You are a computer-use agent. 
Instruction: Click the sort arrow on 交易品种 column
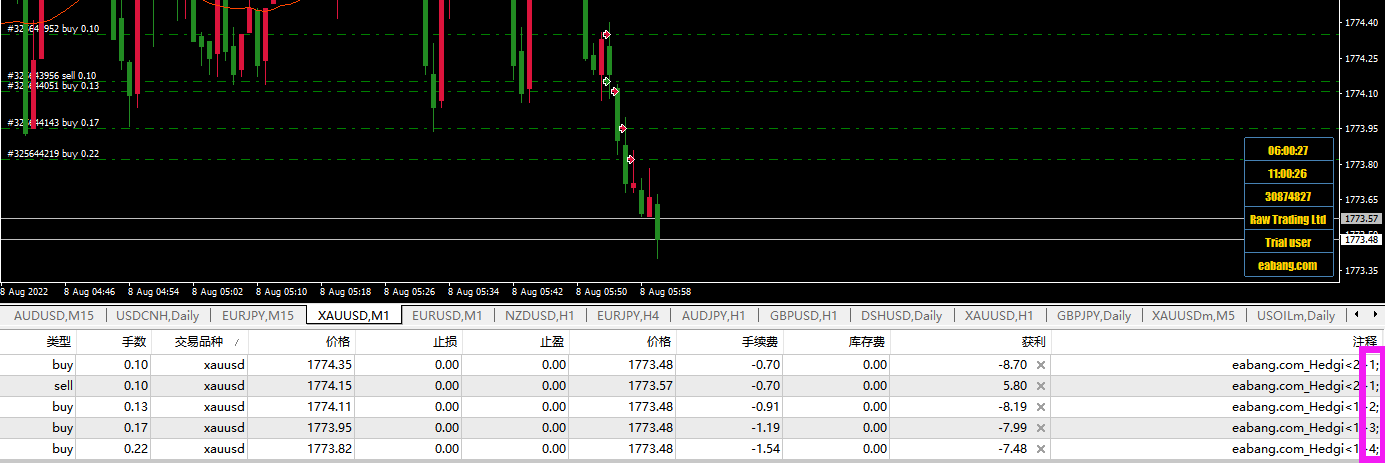(x=236, y=342)
